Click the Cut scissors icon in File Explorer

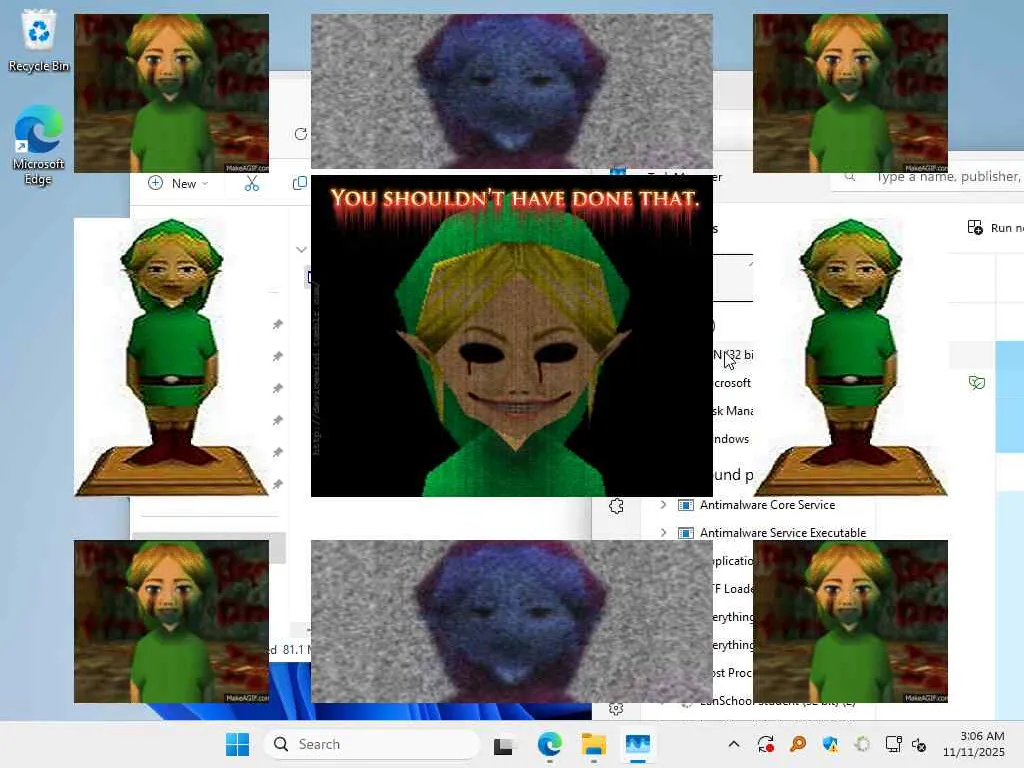(x=251, y=184)
